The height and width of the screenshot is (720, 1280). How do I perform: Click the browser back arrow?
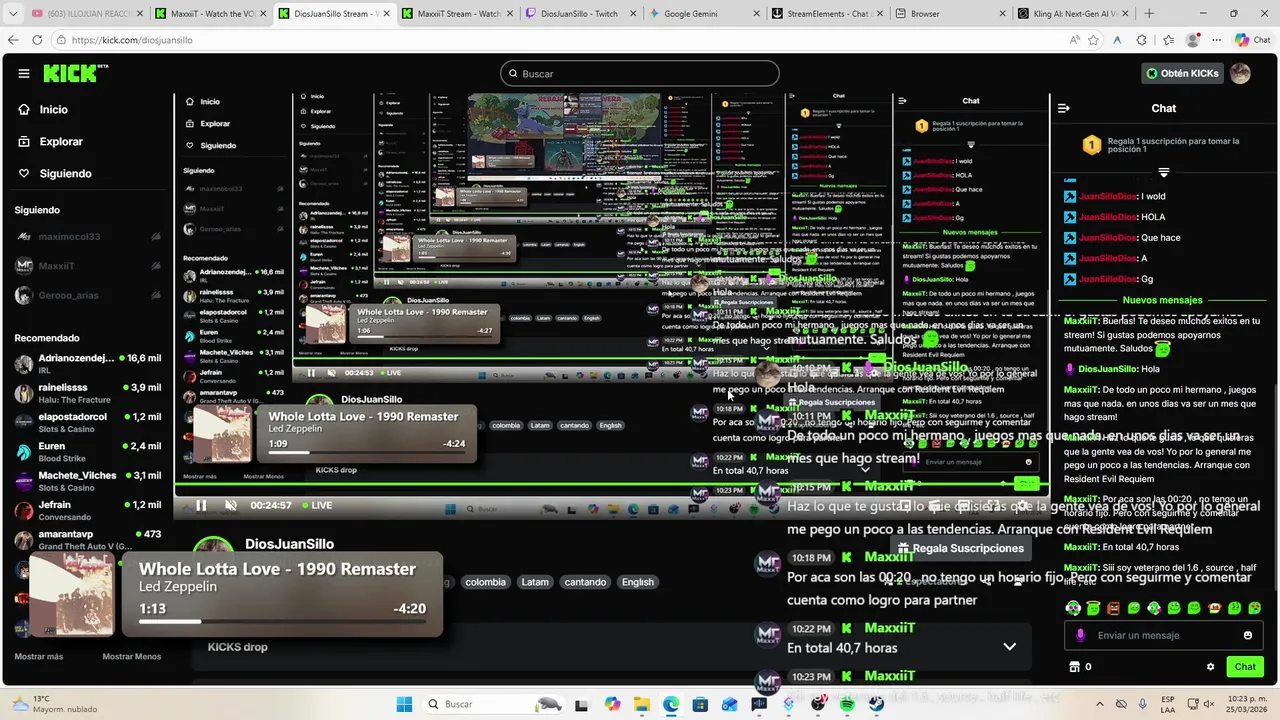point(13,40)
